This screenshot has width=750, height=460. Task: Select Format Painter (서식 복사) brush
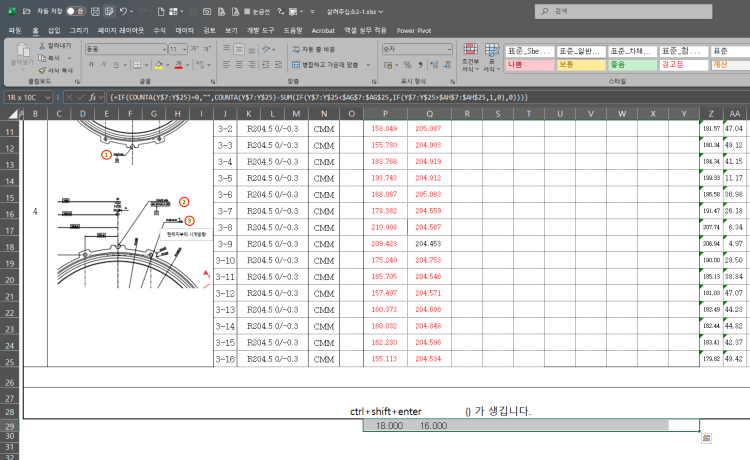click(x=42, y=70)
